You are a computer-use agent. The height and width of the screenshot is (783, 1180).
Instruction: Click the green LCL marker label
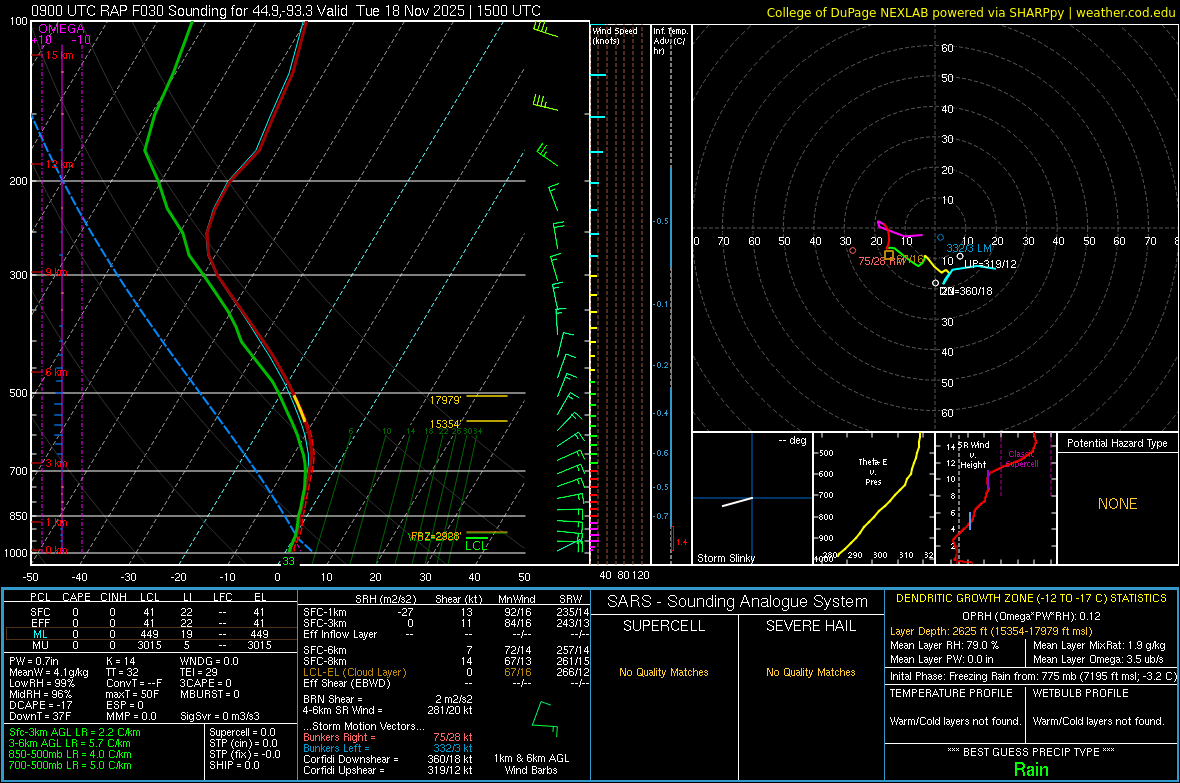[x=476, y=546]
